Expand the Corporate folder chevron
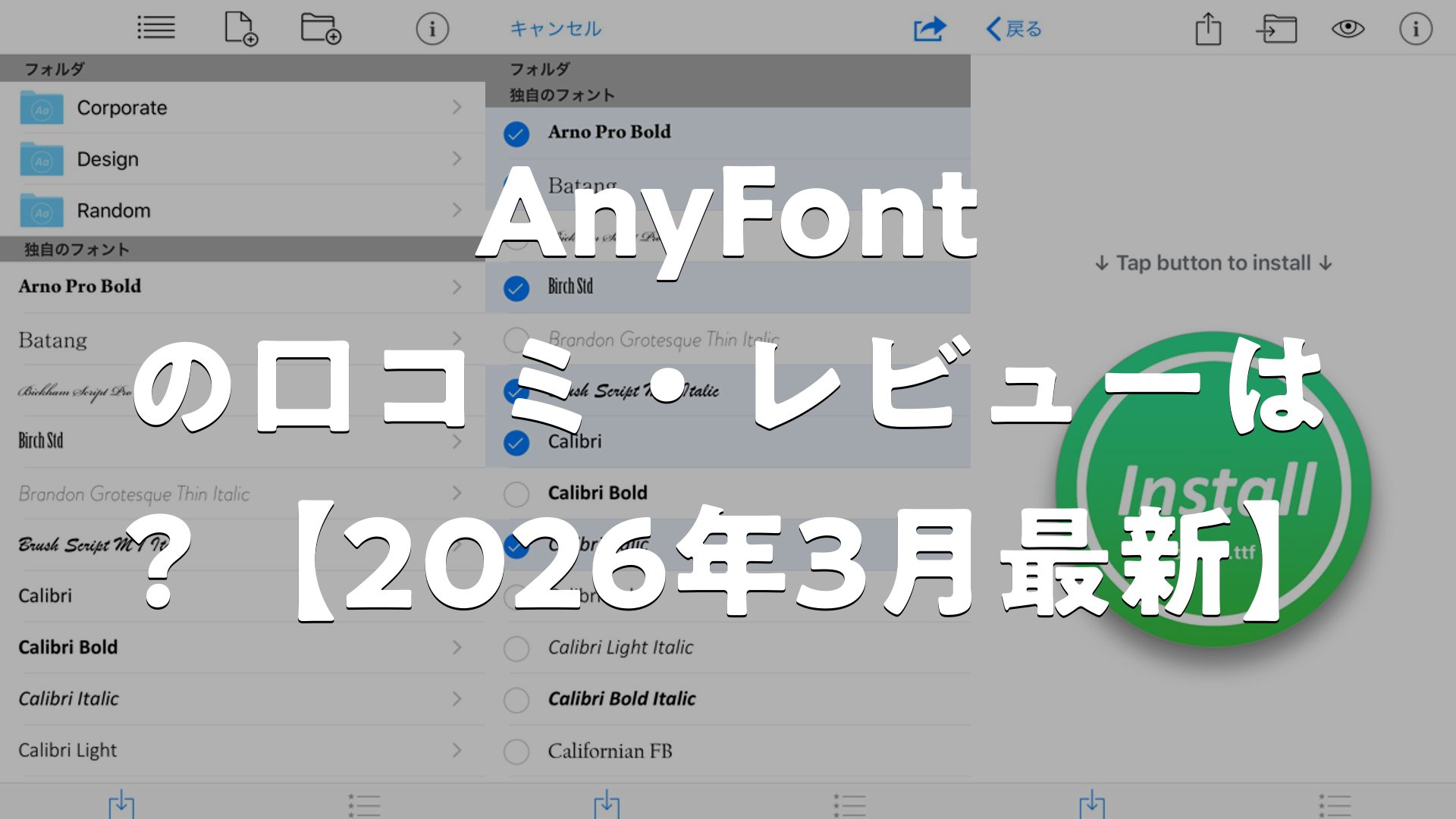This screenshot has width=1456, height=819. click(457, 108)
